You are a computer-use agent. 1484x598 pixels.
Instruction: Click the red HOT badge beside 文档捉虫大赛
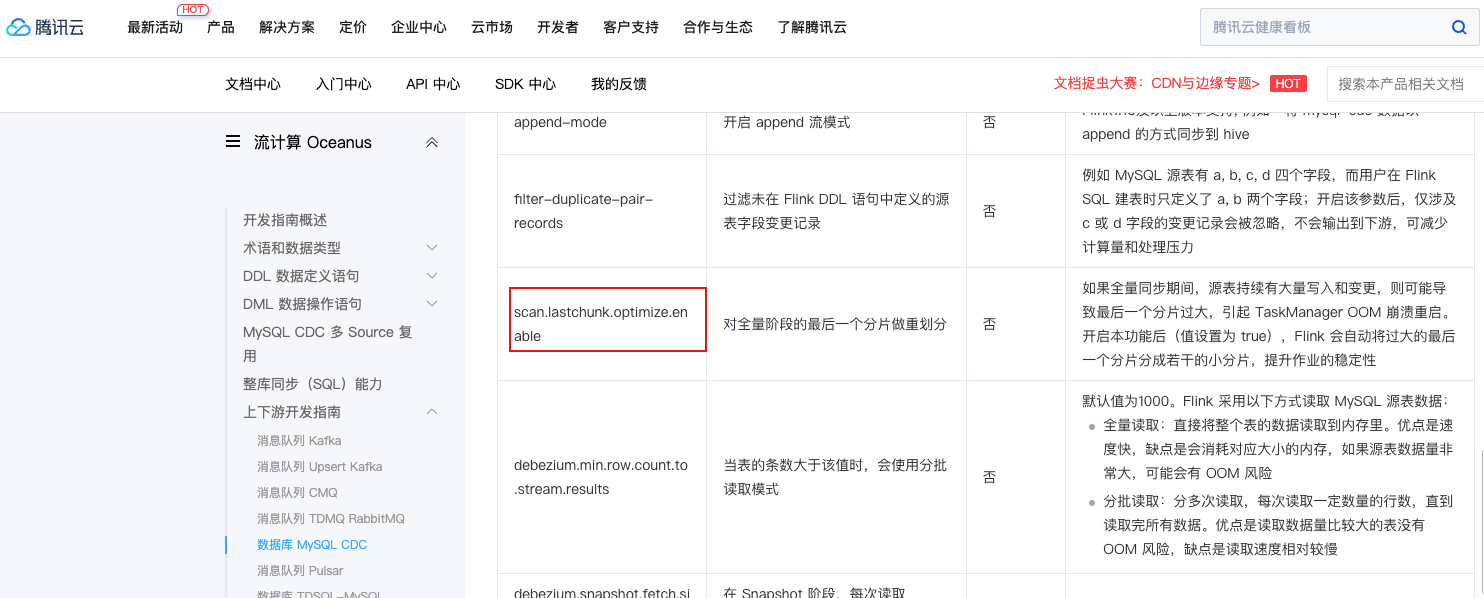click(x=1288, y=84)
